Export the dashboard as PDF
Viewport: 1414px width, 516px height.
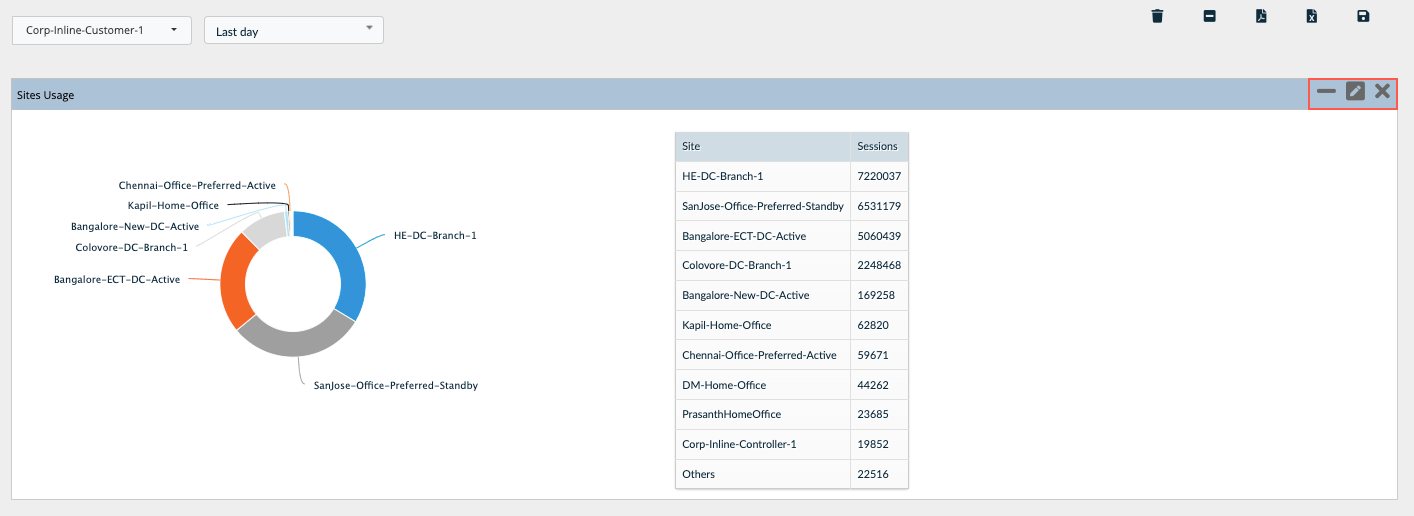pos(1261,16)
